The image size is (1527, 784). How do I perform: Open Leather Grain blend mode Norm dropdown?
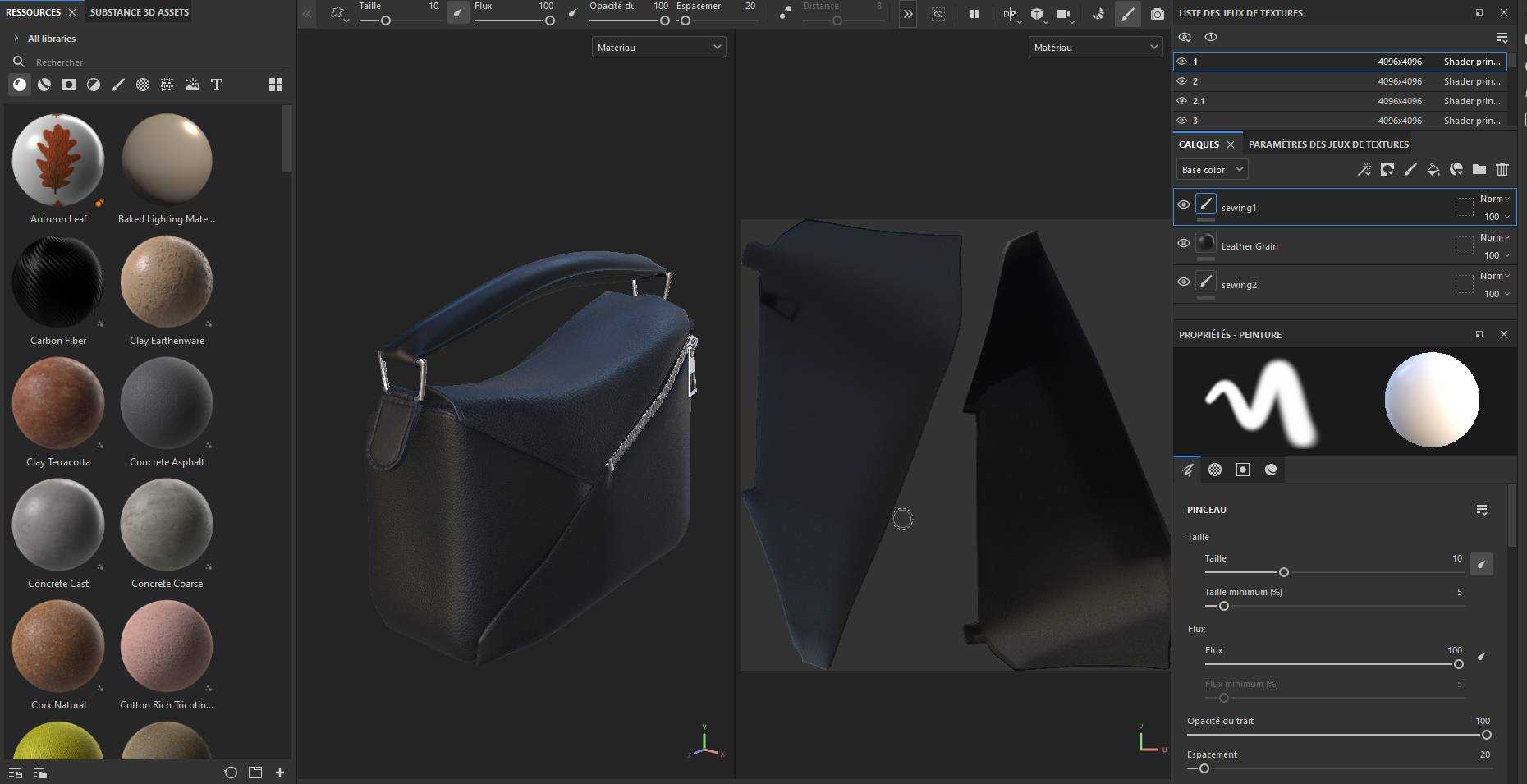click(x=1495, y=237)
